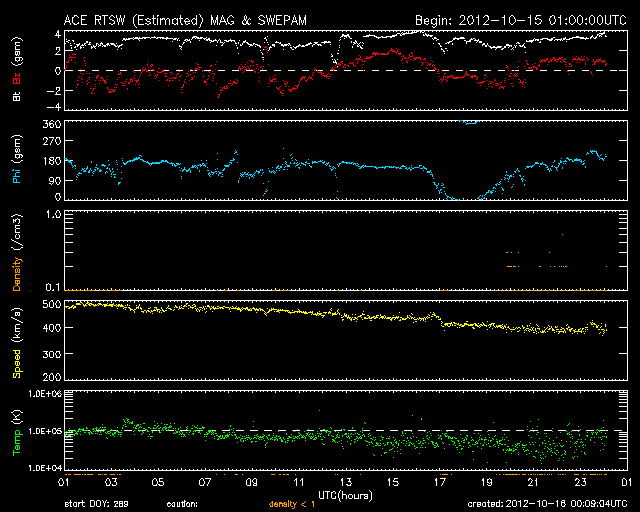640x512 pixels.
Task: Click the '200' tick label on Speed axis
Action: [52, 376]
